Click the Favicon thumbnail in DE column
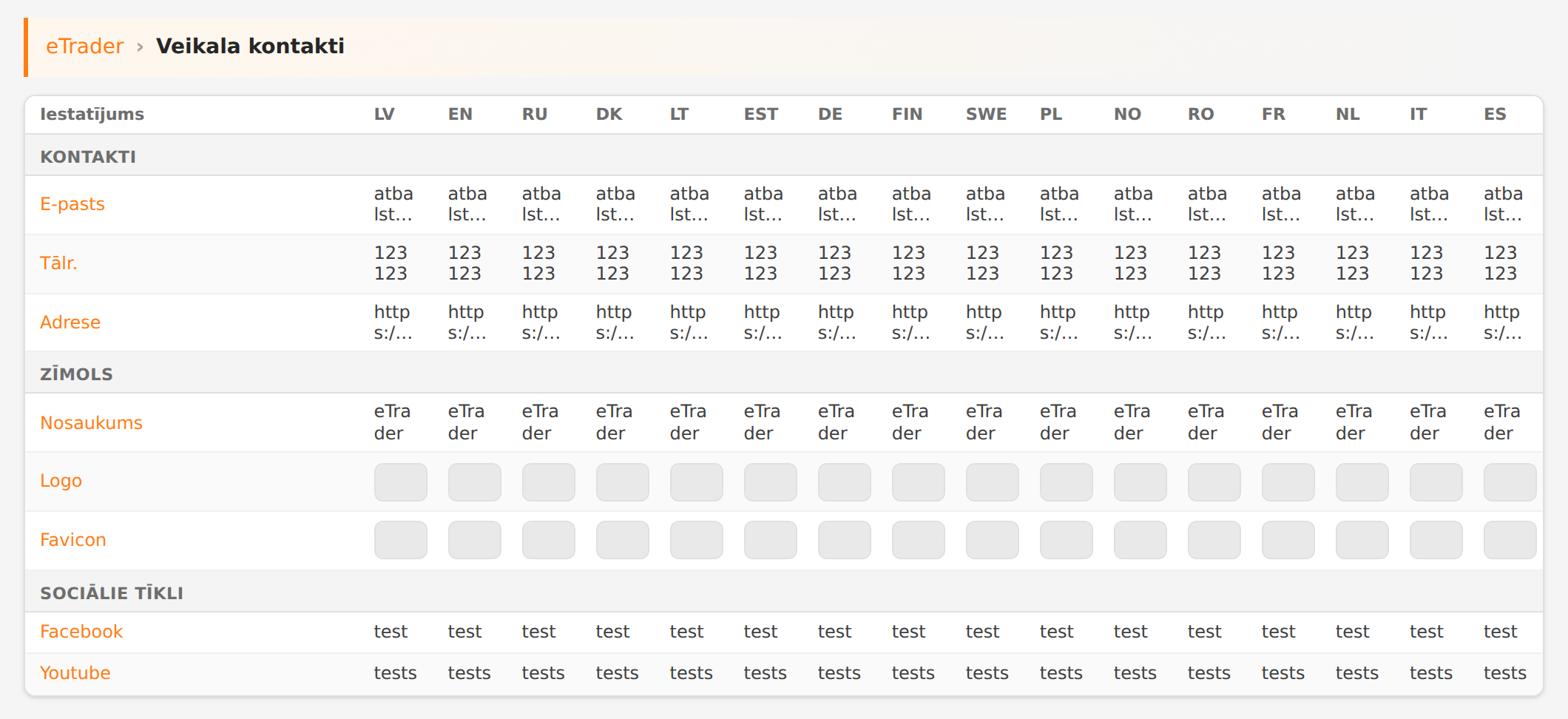Viewport: 1568px width, 719px height. [x=845, y=540]
